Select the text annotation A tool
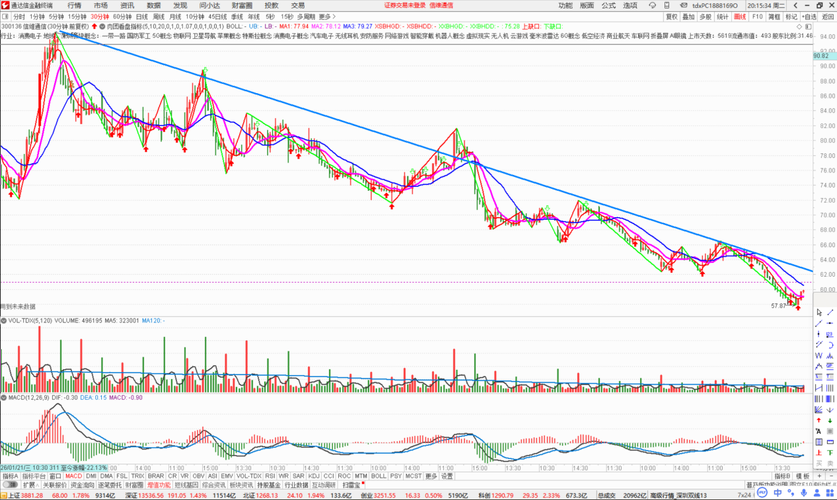The image size is (837, 500). click(819, 431)
